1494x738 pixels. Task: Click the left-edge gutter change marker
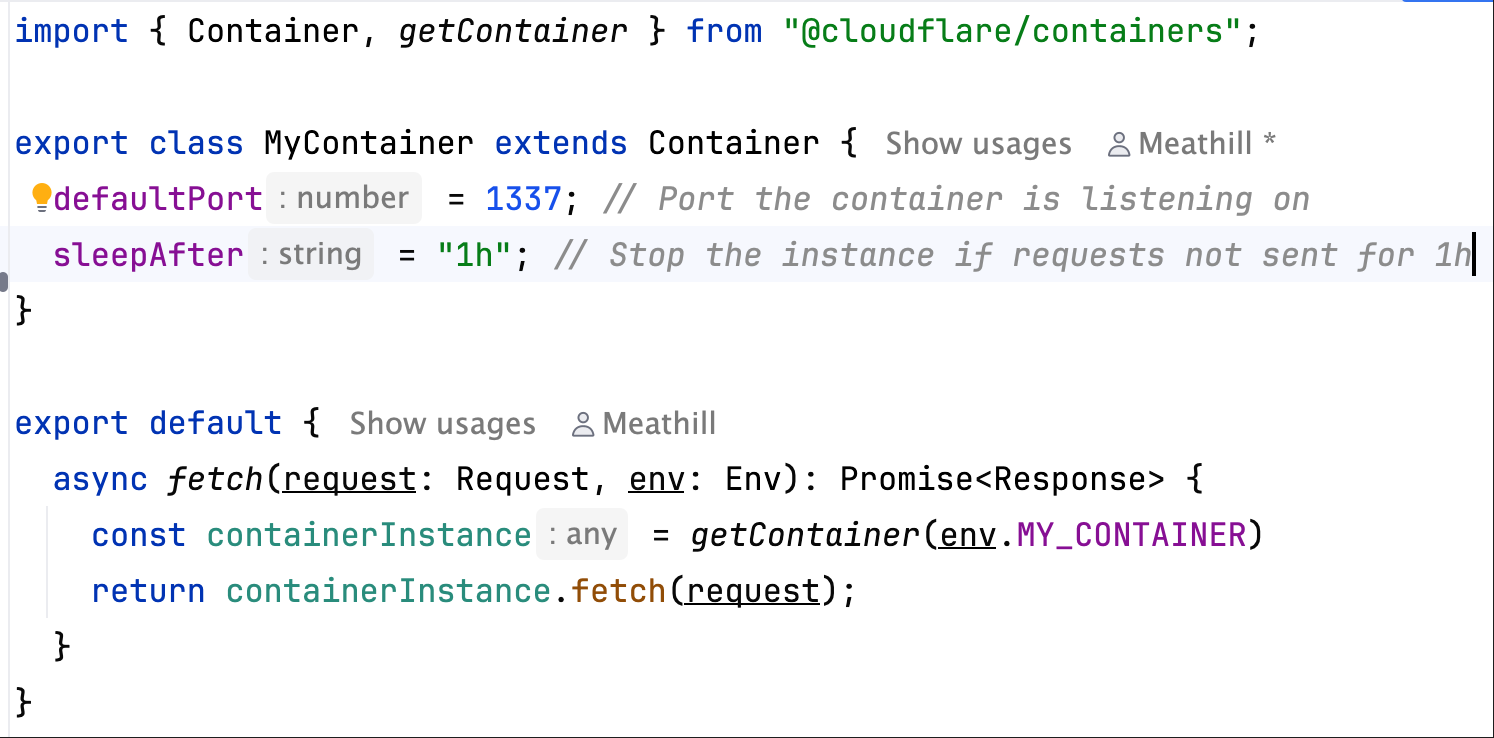pos(5,281)
